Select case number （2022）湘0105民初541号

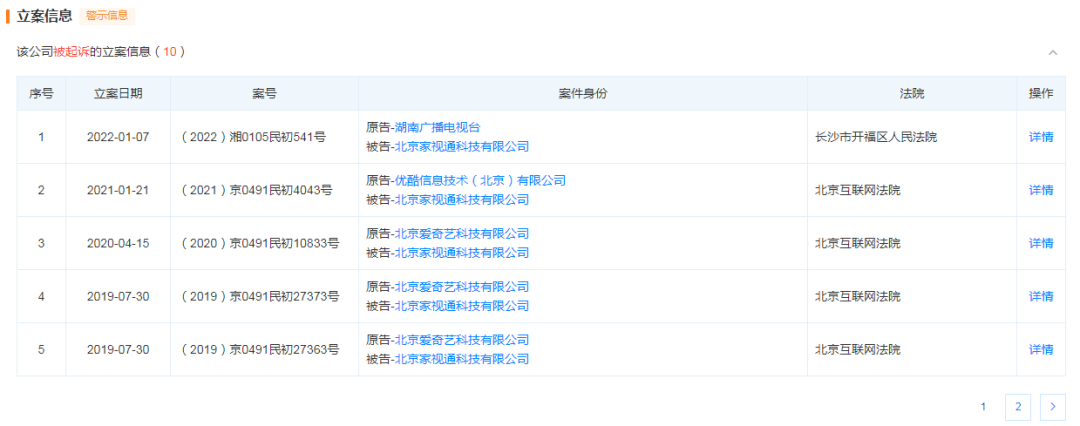[x=253, y=137]
